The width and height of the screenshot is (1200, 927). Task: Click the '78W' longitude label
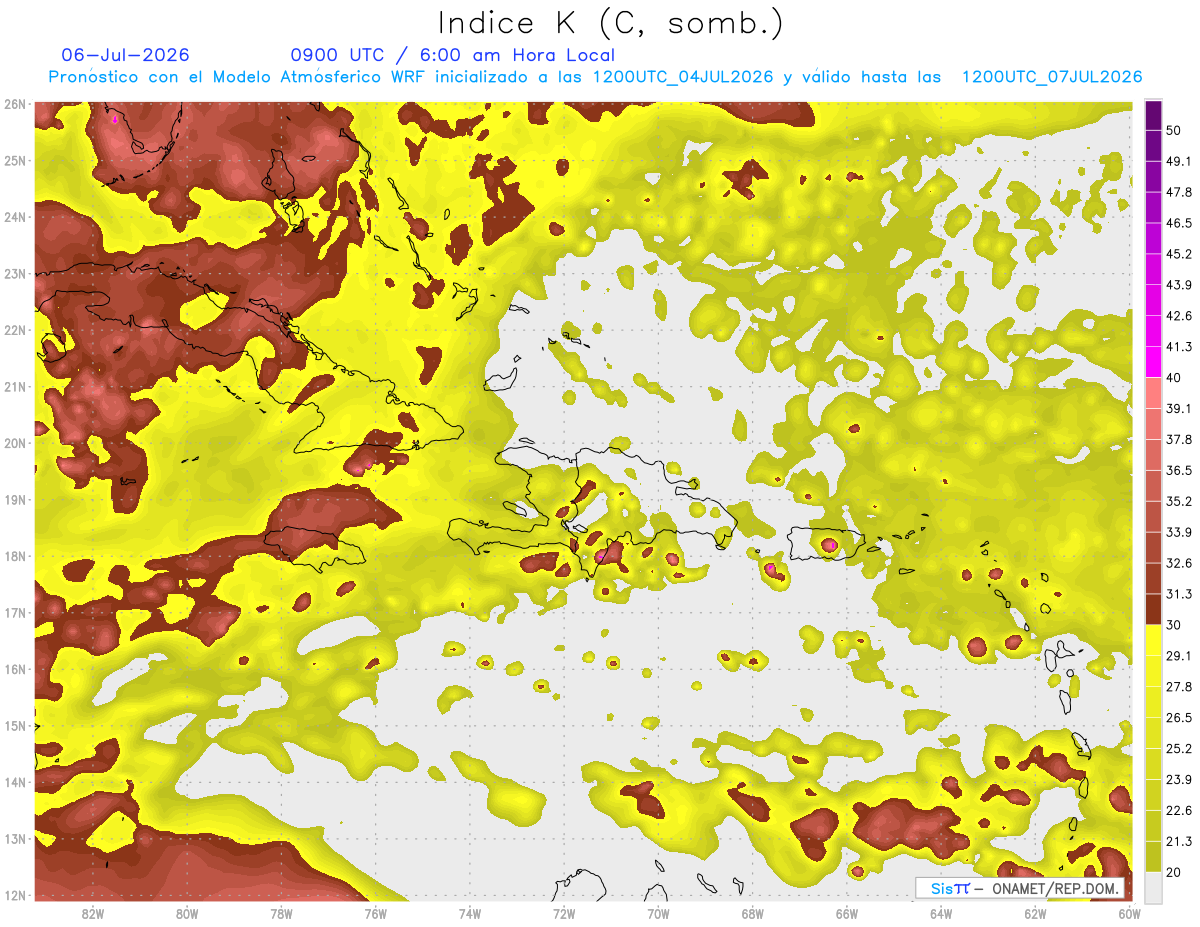pyautogui.click(x=281, y=913)
